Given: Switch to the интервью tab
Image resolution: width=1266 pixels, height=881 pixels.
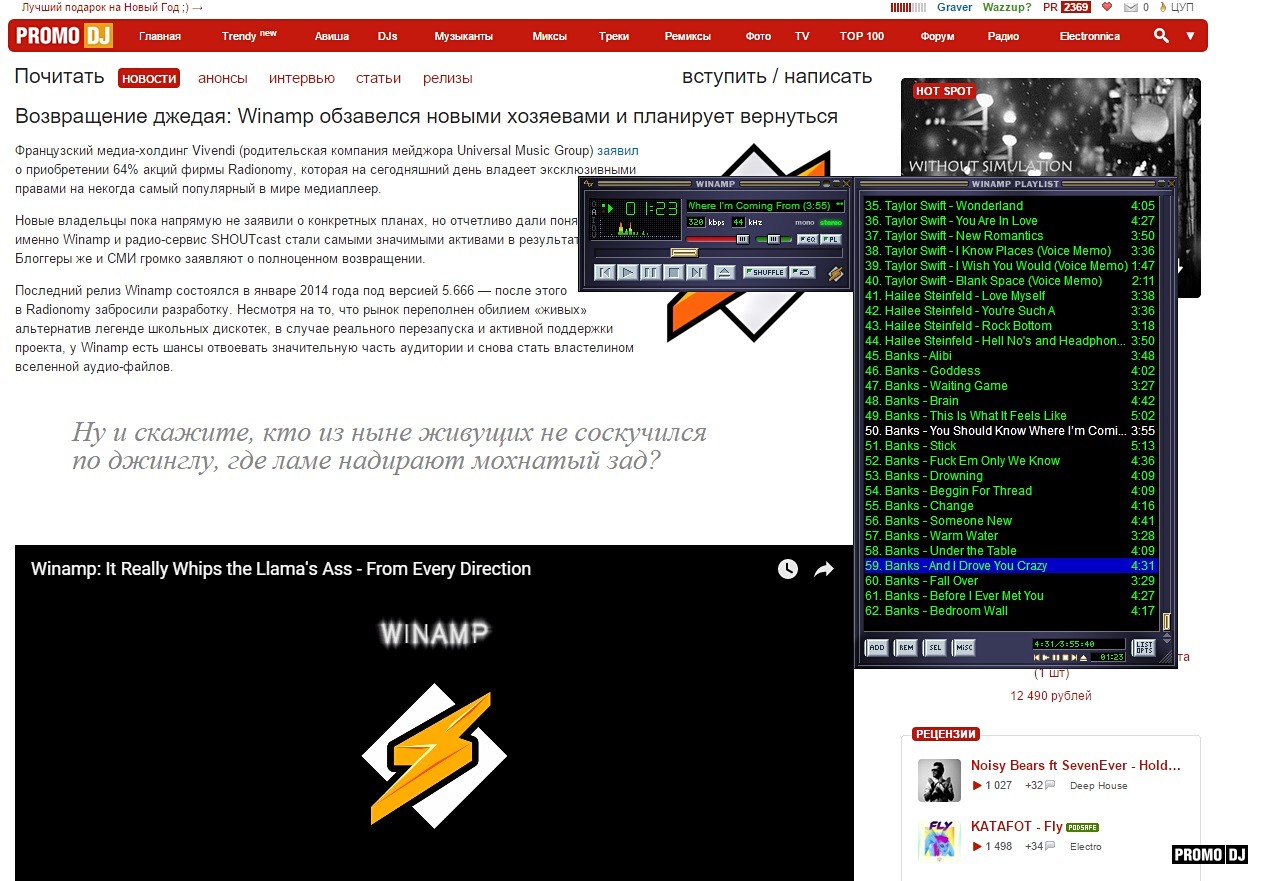Looking at the screenshot, I should tap(302, 78).
